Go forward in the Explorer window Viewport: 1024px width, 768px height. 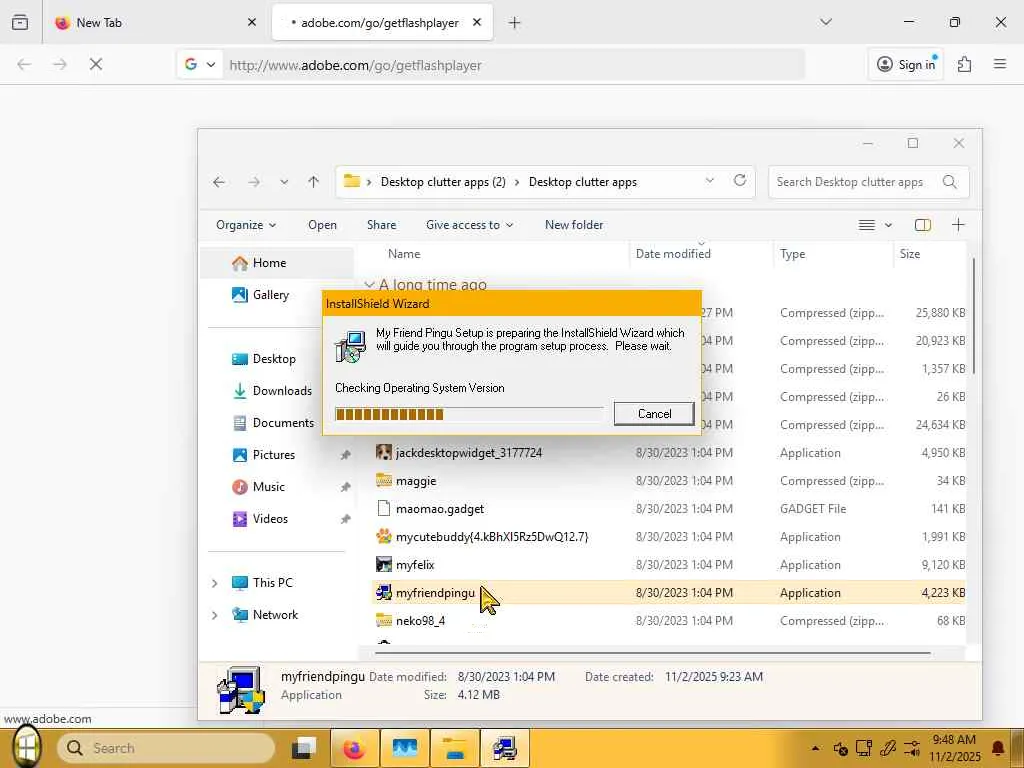point(254,182)
